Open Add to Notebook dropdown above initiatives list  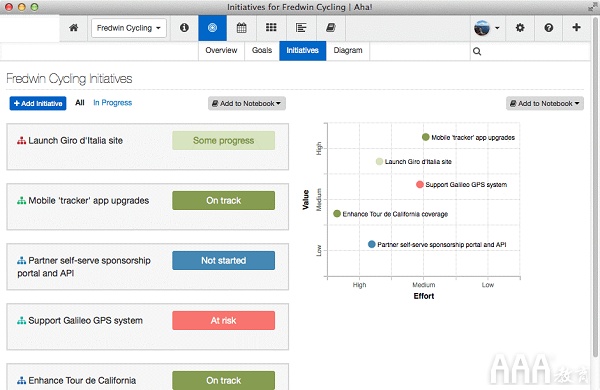click(x=247, y=103)
